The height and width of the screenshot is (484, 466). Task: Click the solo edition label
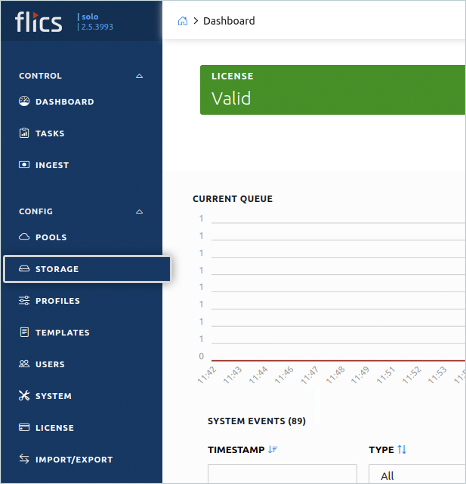coord(90,17)
